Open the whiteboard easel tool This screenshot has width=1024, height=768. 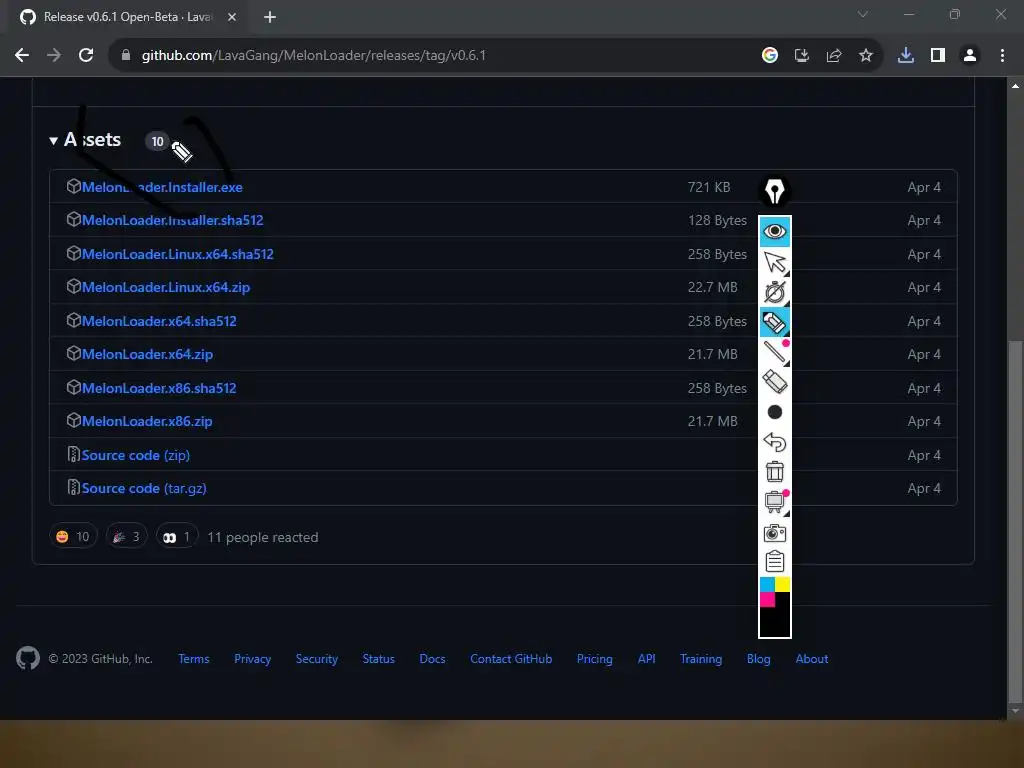775,502
